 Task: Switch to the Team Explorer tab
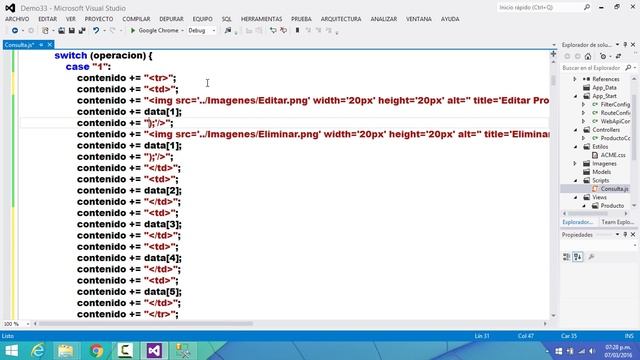(618, 222)
